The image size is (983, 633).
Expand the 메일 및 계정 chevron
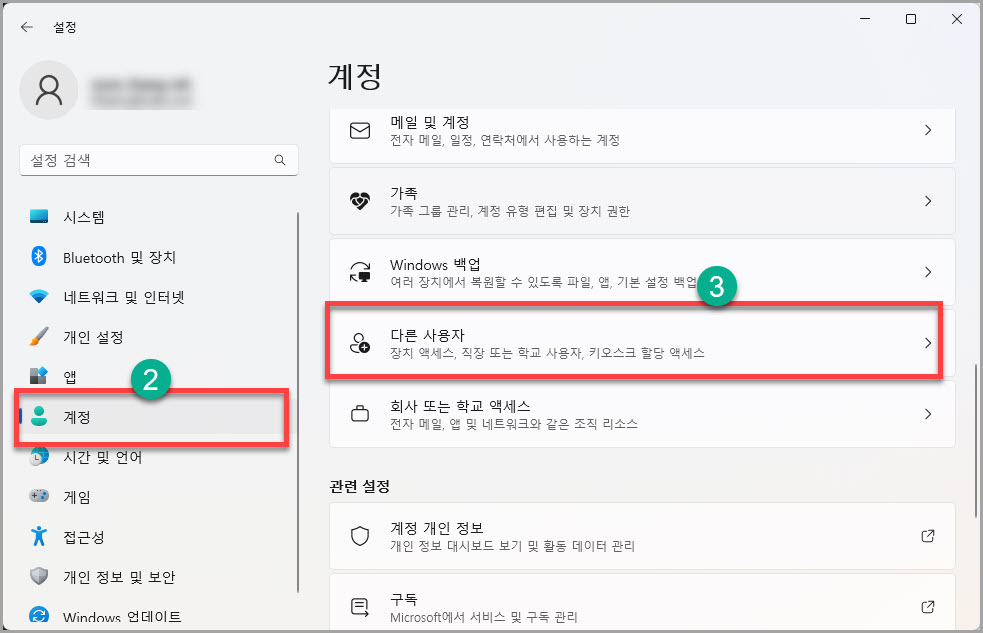pos(927,131)
